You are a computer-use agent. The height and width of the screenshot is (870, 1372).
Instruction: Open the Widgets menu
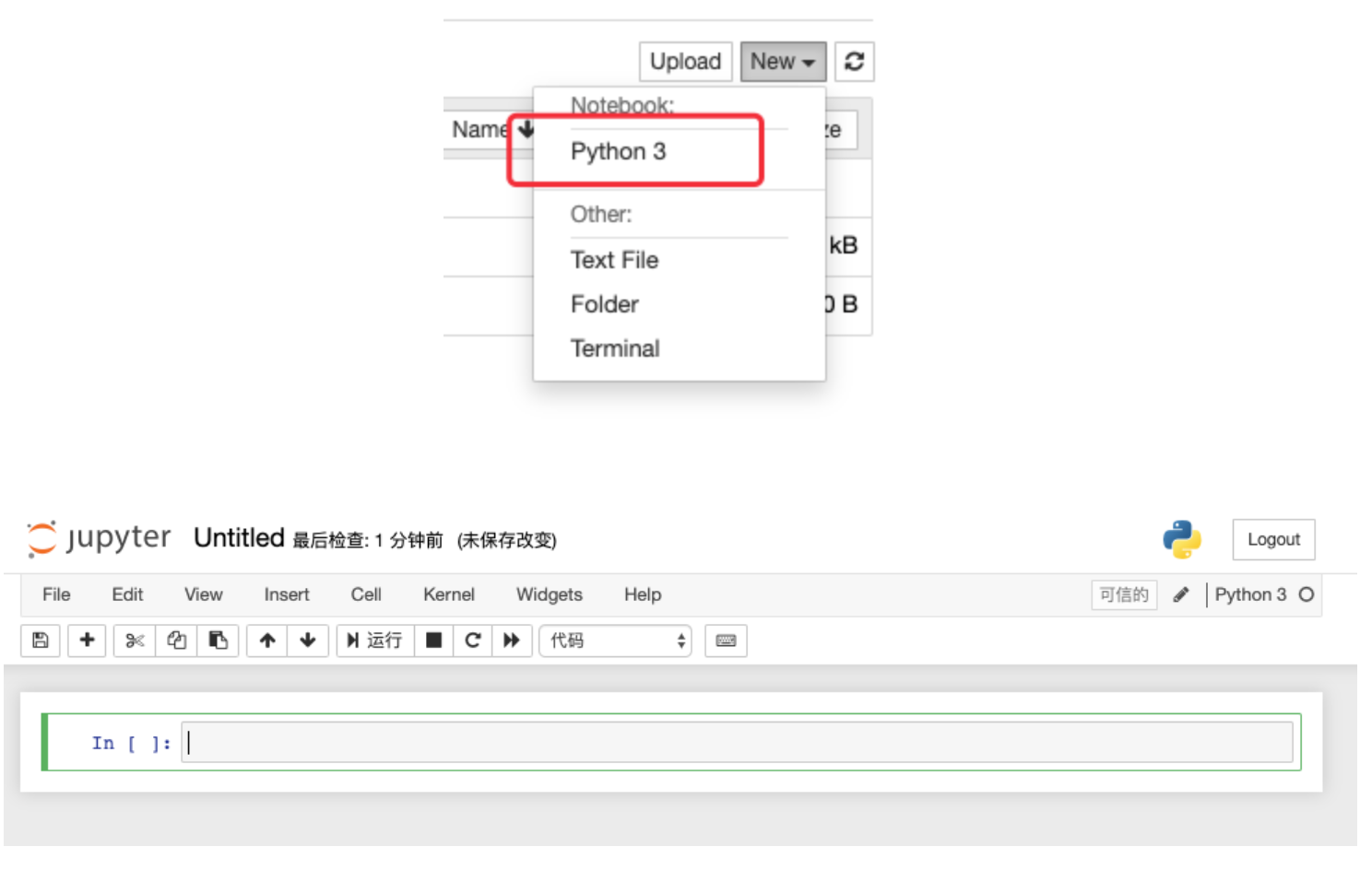550,594
